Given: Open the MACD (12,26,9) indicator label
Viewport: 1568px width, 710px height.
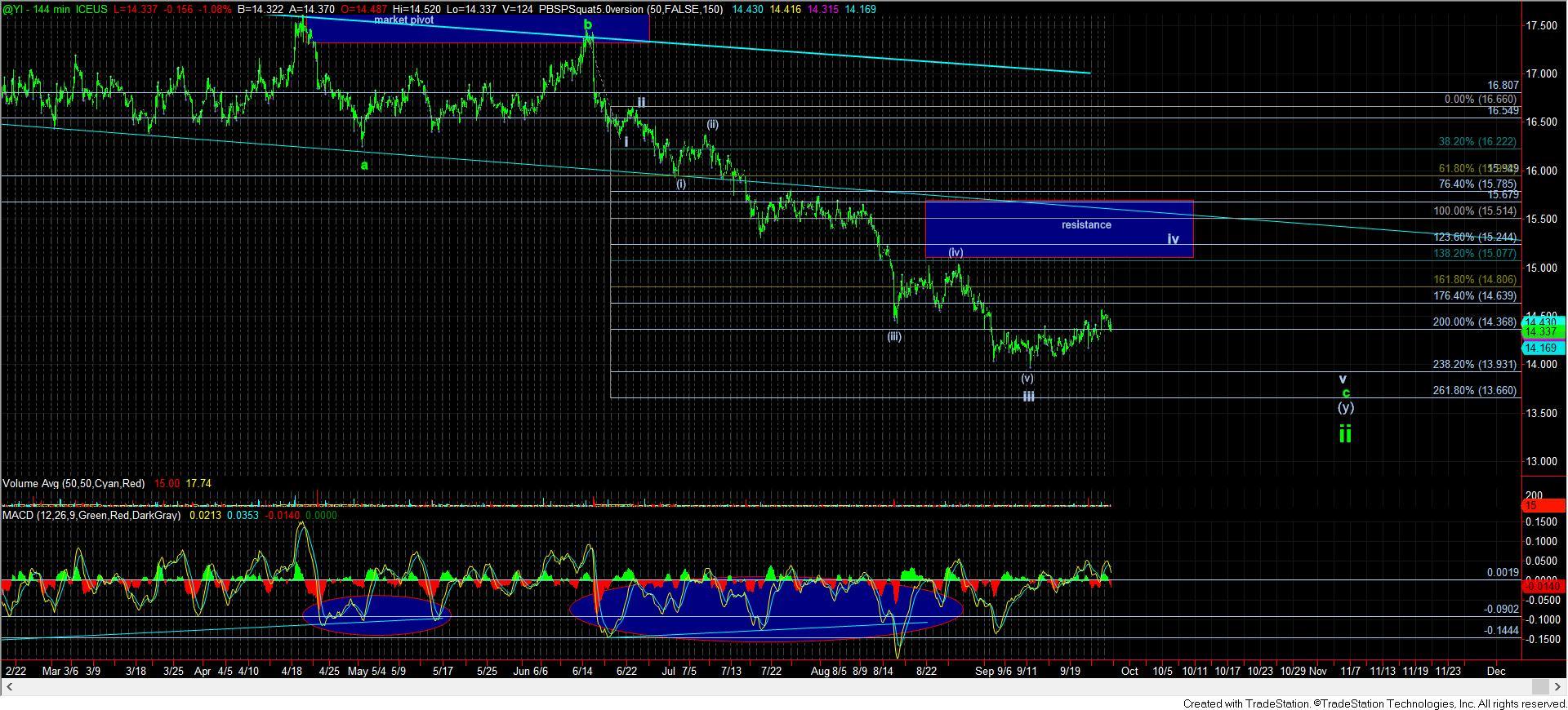Looking at the screenshot, I should 91,516.
